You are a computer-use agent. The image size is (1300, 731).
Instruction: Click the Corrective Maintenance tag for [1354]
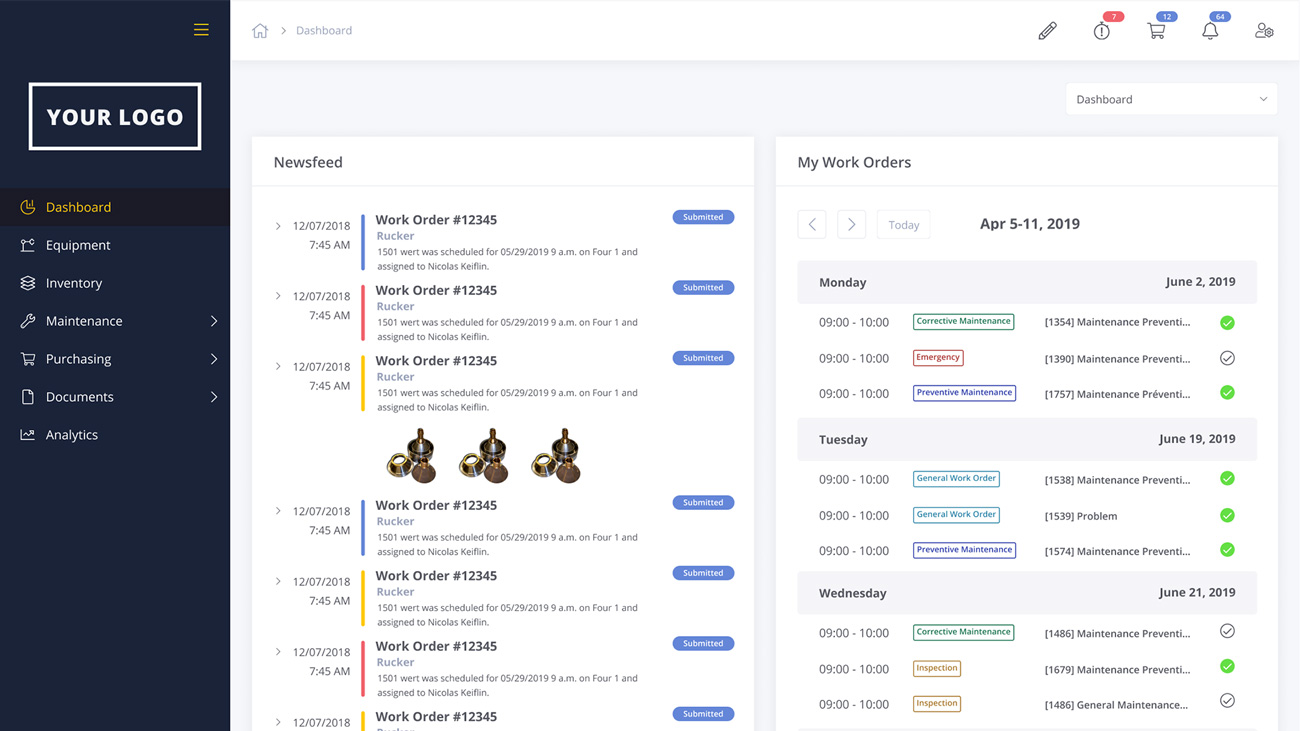tap(963, 322)
